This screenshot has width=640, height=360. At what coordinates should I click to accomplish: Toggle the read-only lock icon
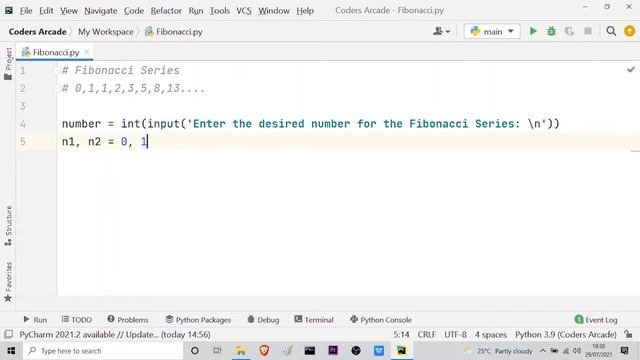(x=628, y=334)
